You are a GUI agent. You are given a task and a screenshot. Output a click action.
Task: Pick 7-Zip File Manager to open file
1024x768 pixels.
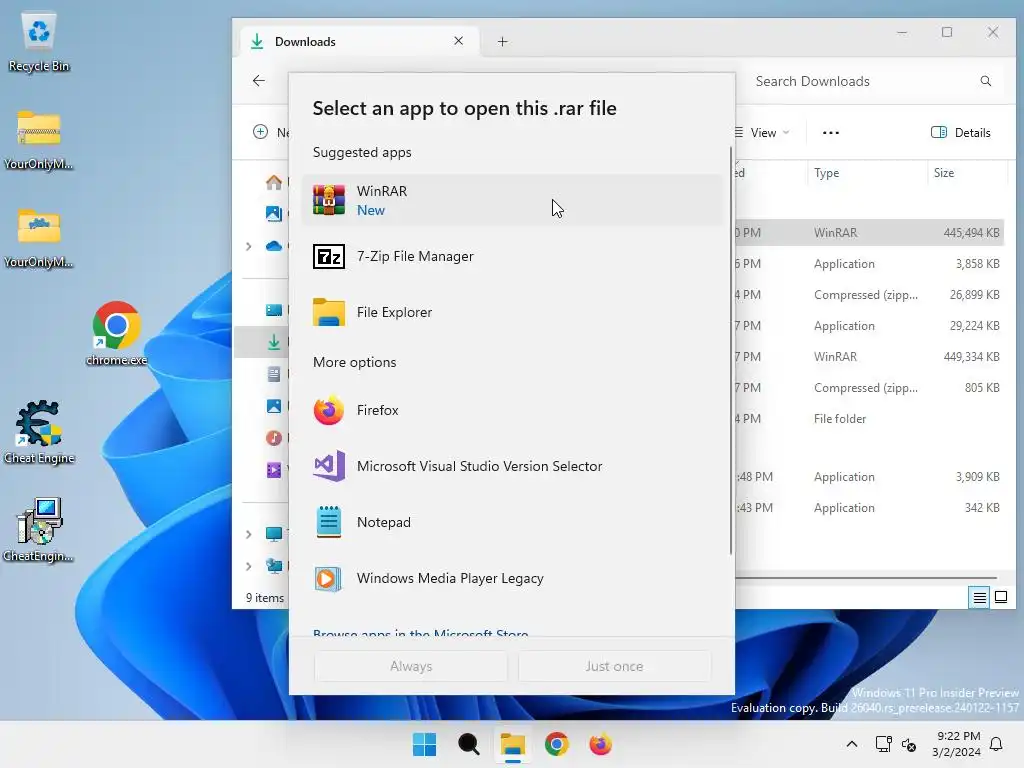(512, 256)
